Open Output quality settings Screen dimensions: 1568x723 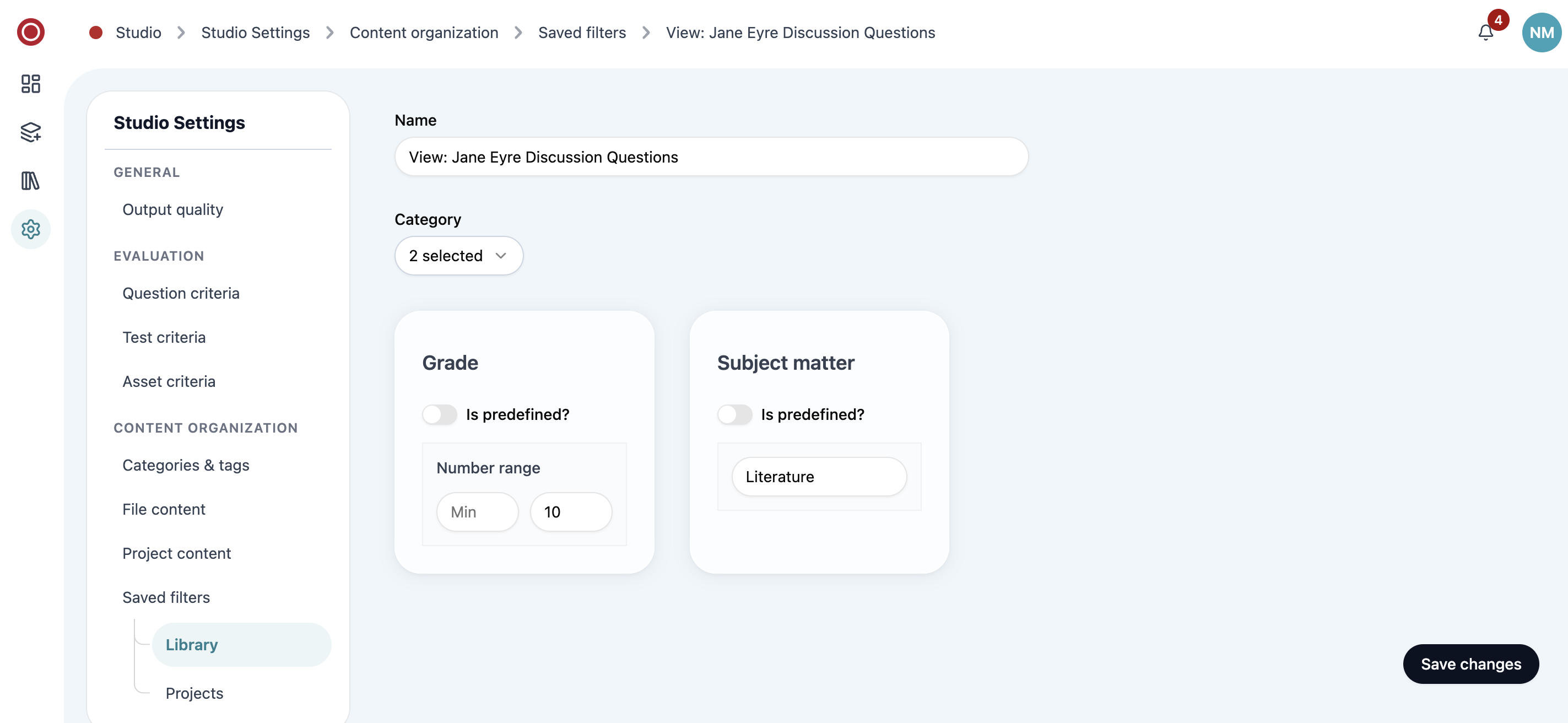click(x=172, y=209)
